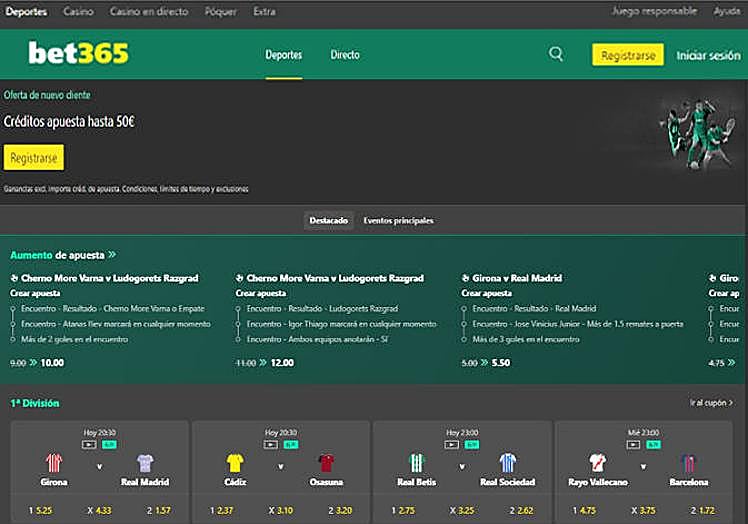Click the Real Betis jersey icon
Image resolution: width=748 pixels, height=524 pixels.
click(416, 463)
